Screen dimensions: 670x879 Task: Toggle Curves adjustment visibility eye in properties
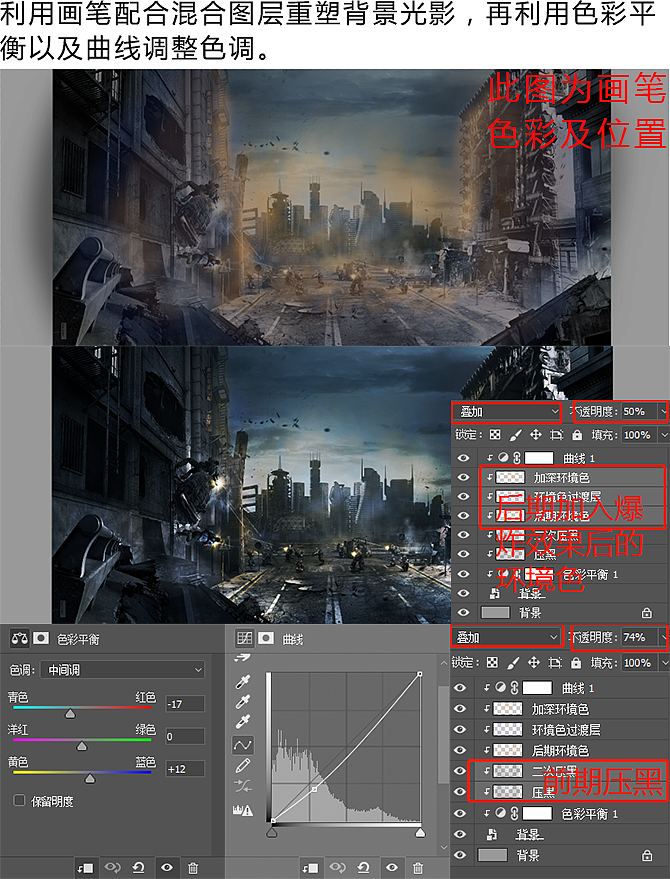(391, 868)
